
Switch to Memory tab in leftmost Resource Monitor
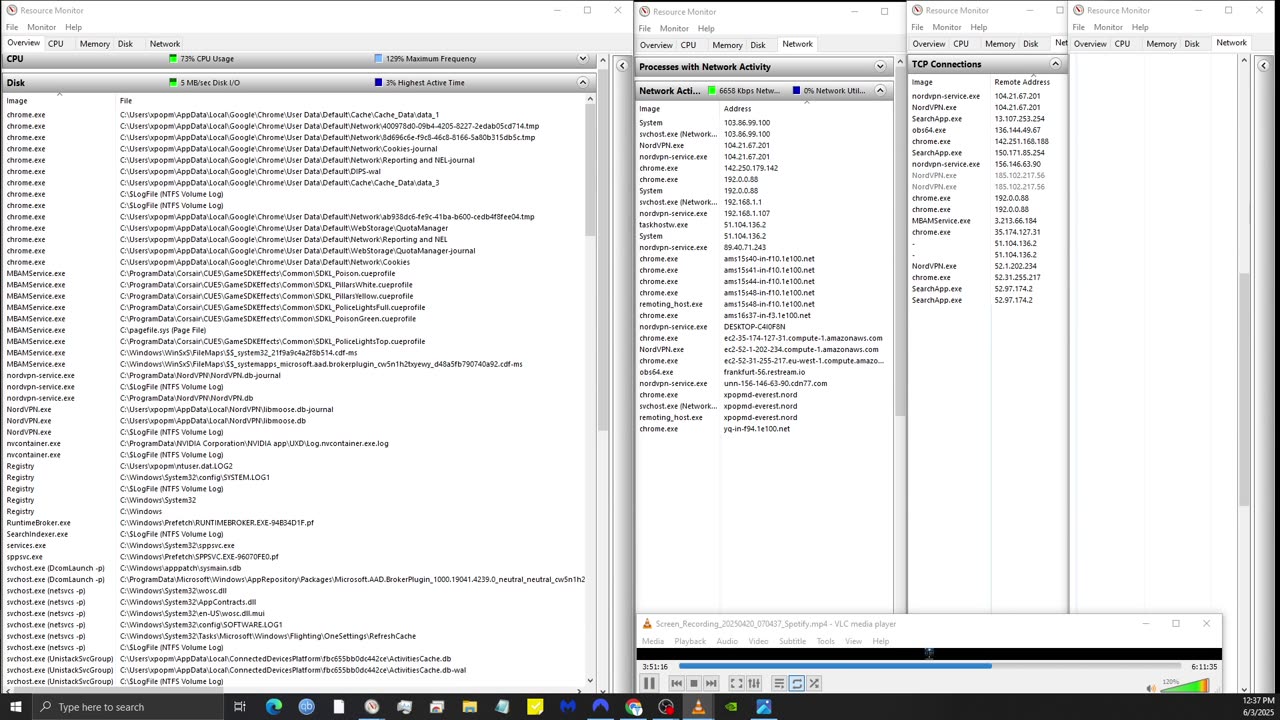click(95, 44)
